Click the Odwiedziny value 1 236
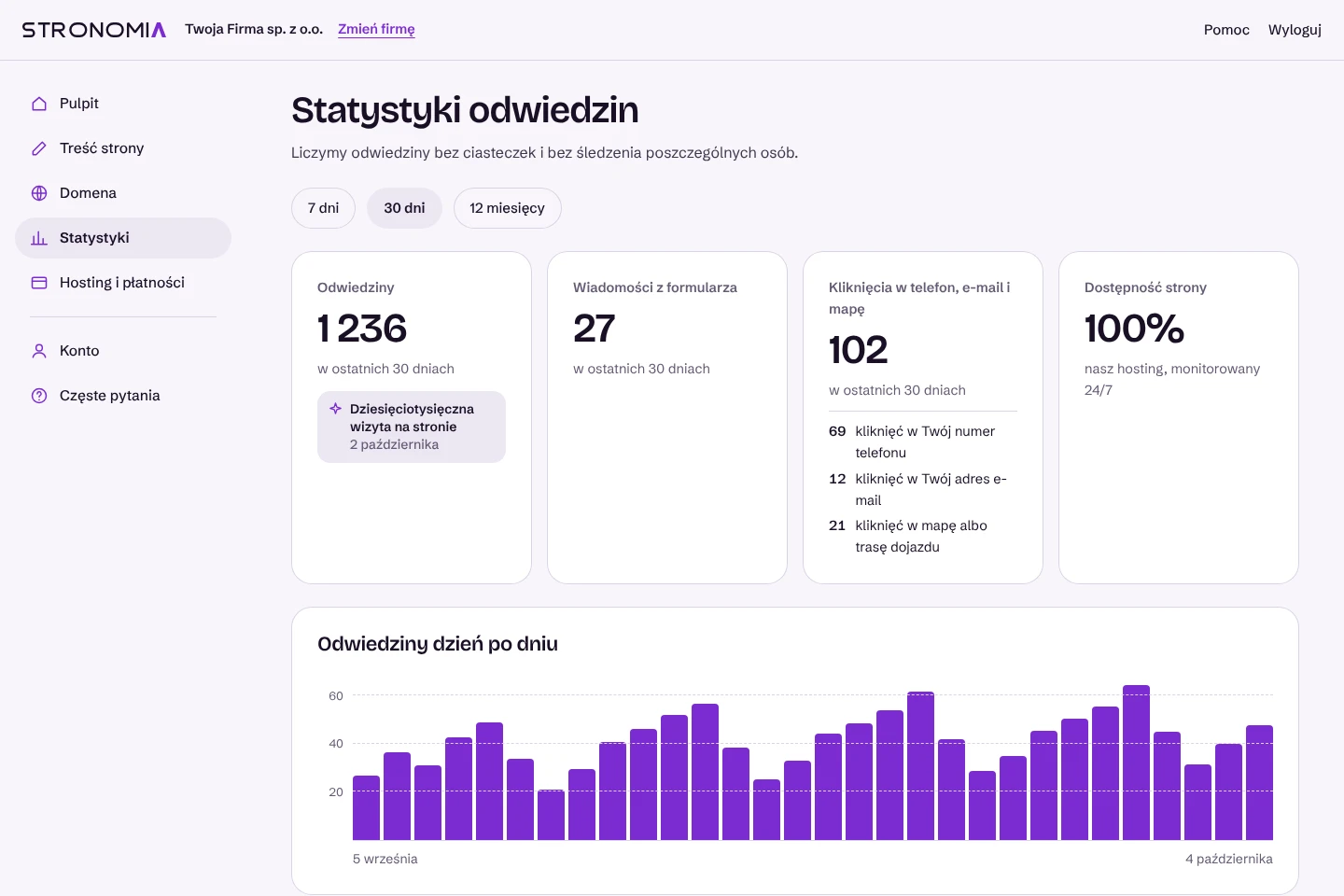 click(362, 329)
